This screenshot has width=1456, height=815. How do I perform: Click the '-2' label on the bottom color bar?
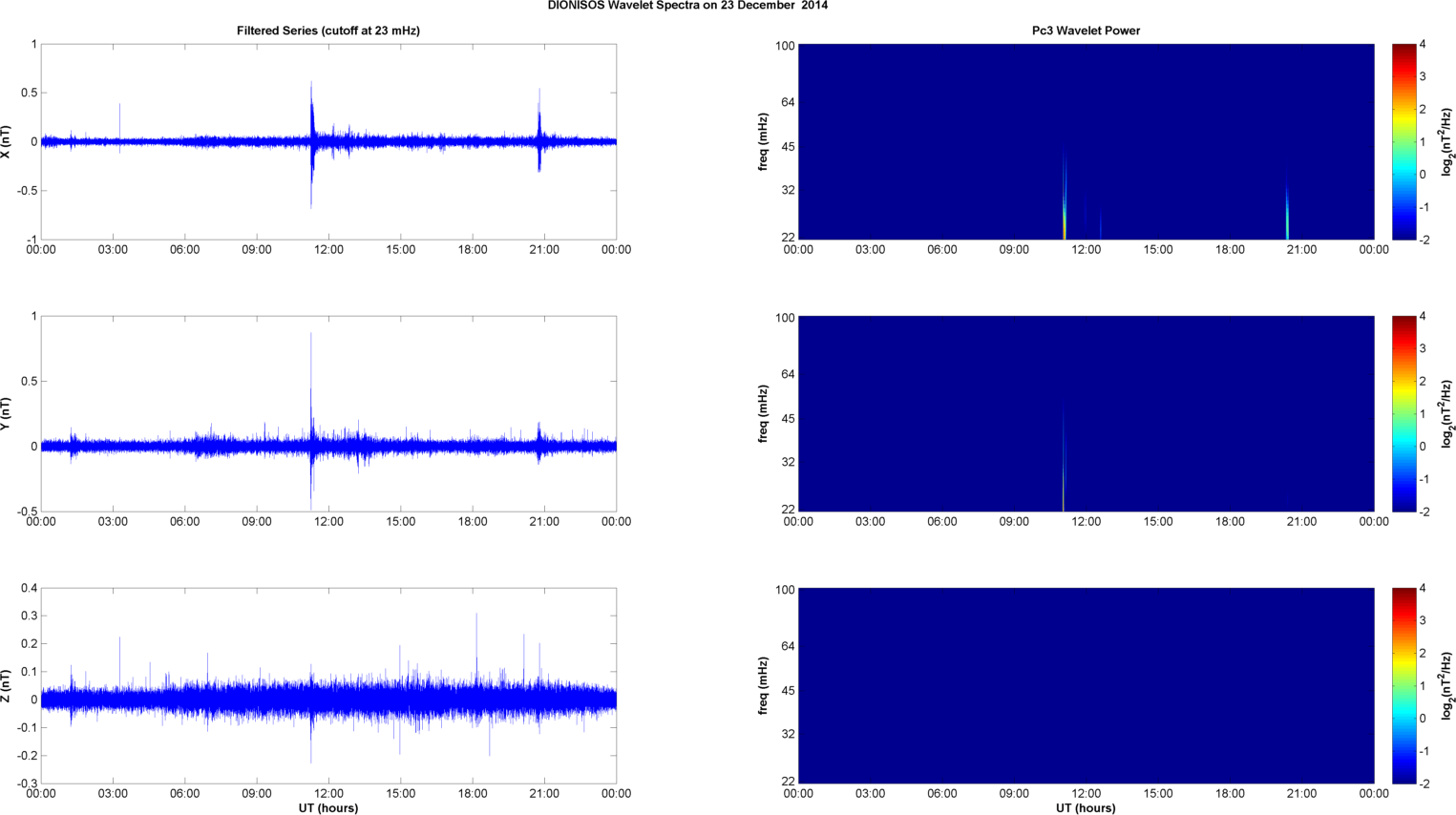[1424, 784]
